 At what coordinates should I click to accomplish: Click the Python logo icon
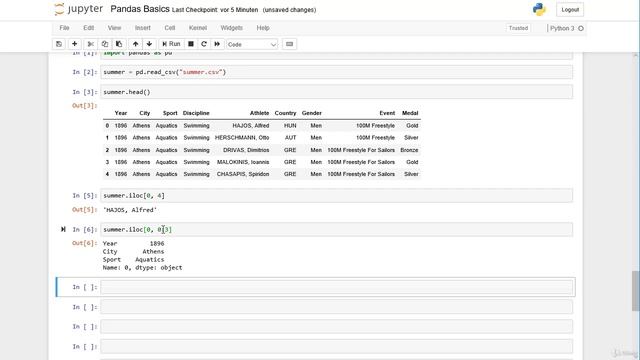[x=539, y=9]
